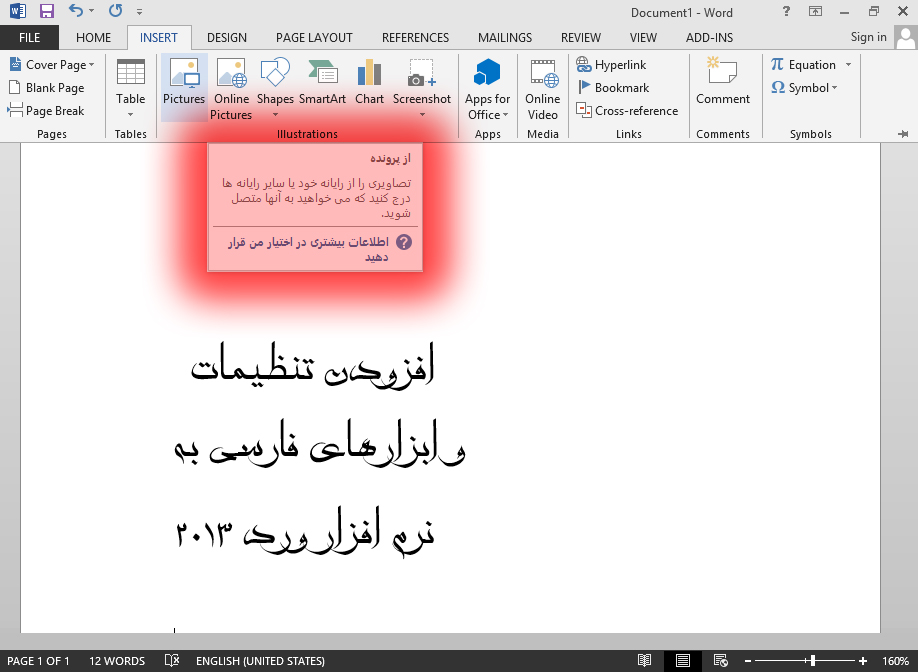
Task: Switch to Read Mode view
Action: click(x=645, y=661)
